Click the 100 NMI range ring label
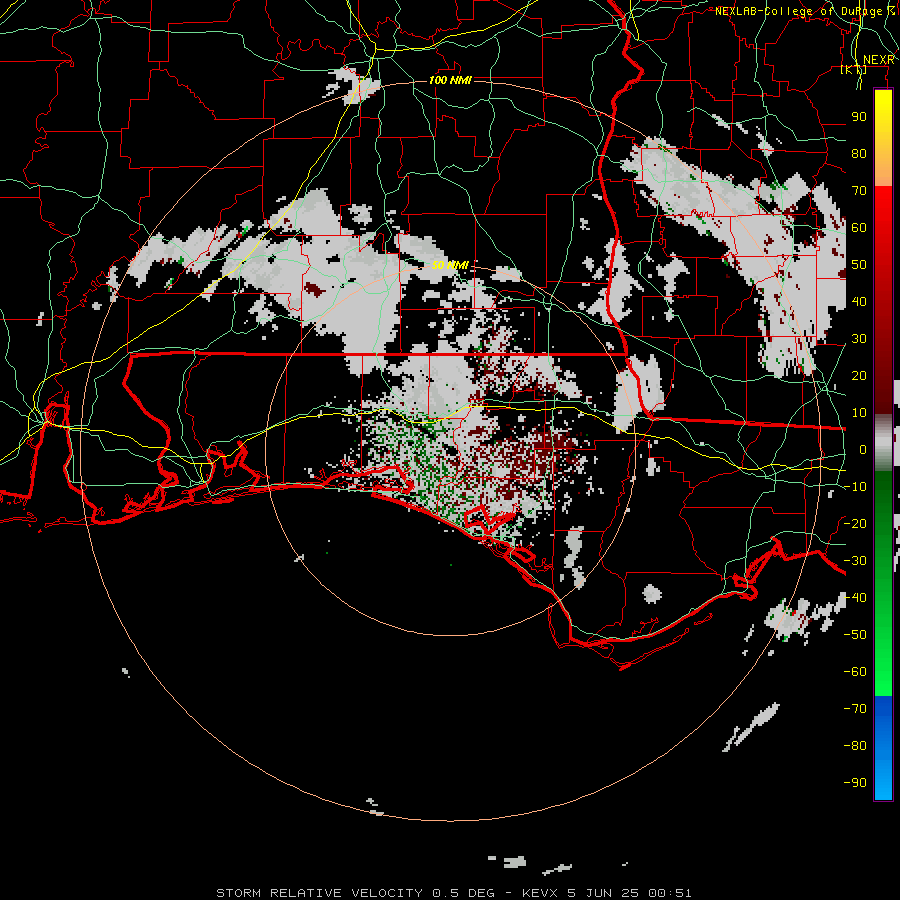 coord(451,80)
